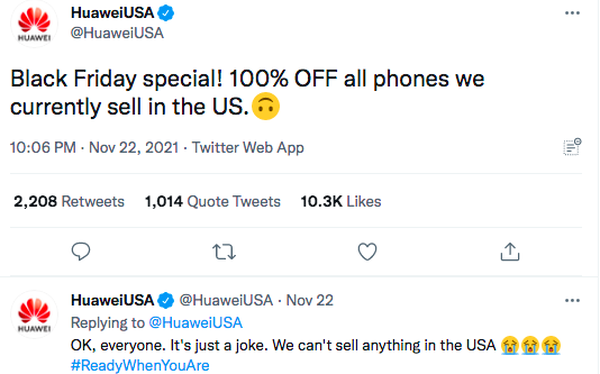Click the tweet analytics list icon
The width and height of the screenshot is (600, 374).
(x=572, y=147)
